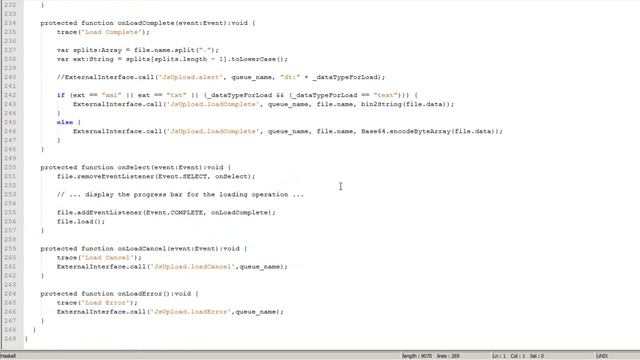Screen dimensions: 640x360
Task: Click the trace('Load Error') line
Action: [x=97, y=303]
